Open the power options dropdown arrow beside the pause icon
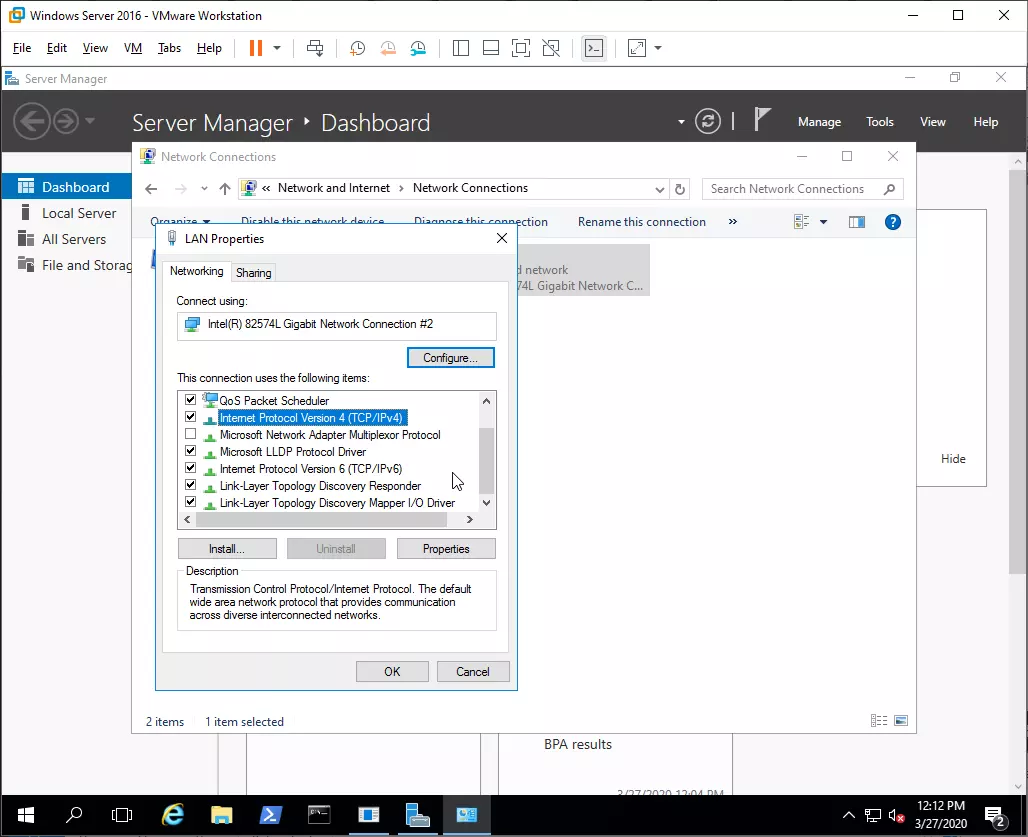The height and width of the screenshot is (837, 1028). [x=277, y=48]
